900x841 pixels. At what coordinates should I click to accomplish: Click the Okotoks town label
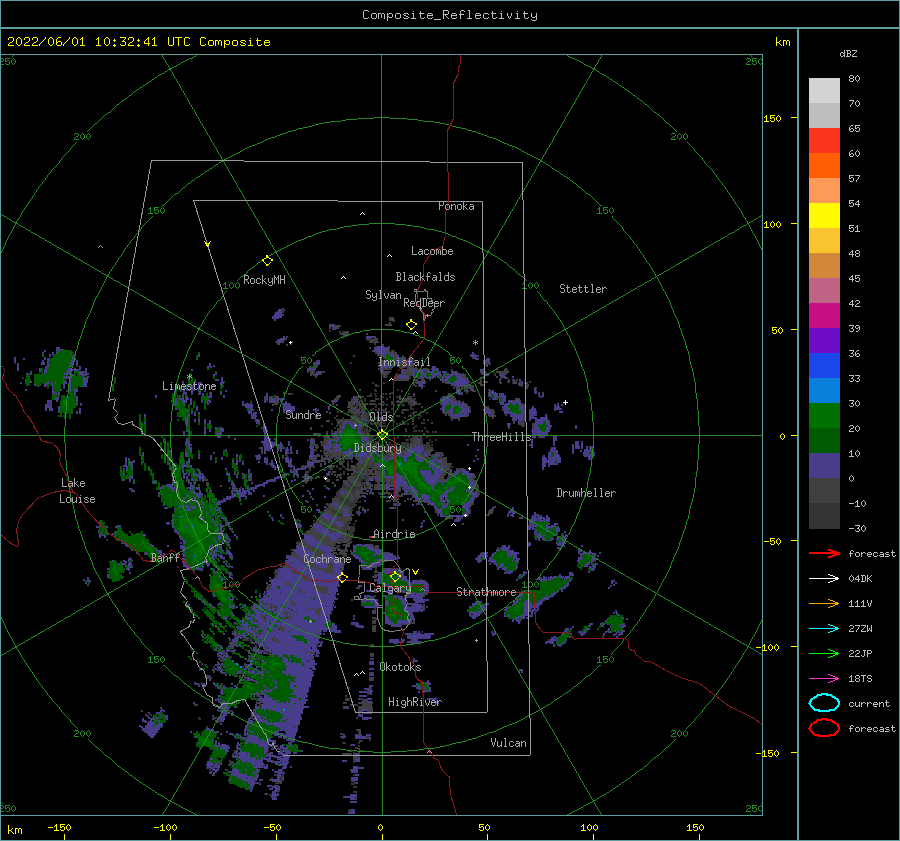click(x=400, y=667)
